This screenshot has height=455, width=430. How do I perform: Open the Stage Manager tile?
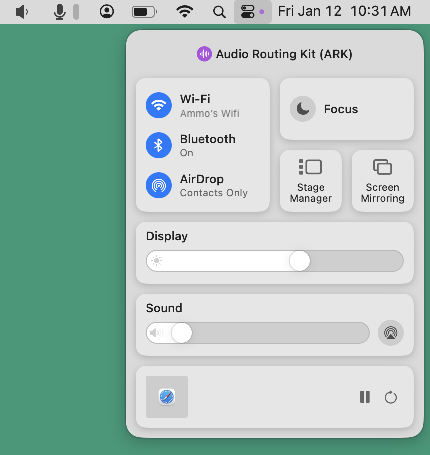[x=311, y=181]
